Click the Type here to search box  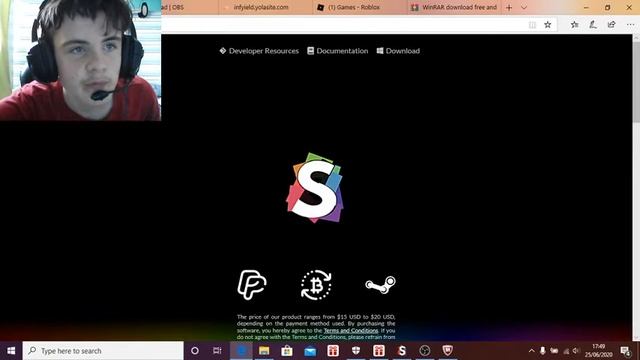(x=103, y=351)
